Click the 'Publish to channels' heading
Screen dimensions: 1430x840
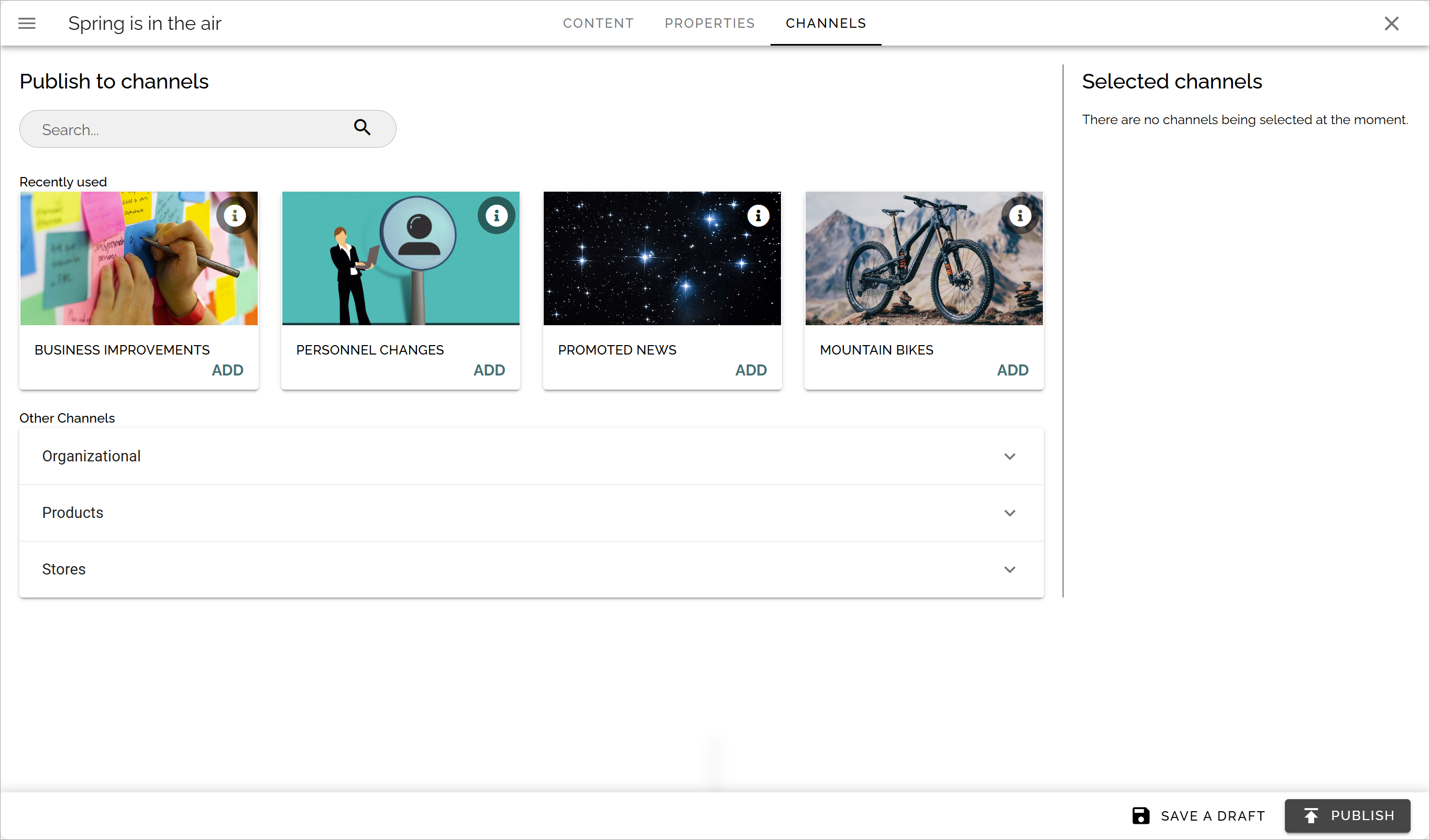tap(114, 81)
